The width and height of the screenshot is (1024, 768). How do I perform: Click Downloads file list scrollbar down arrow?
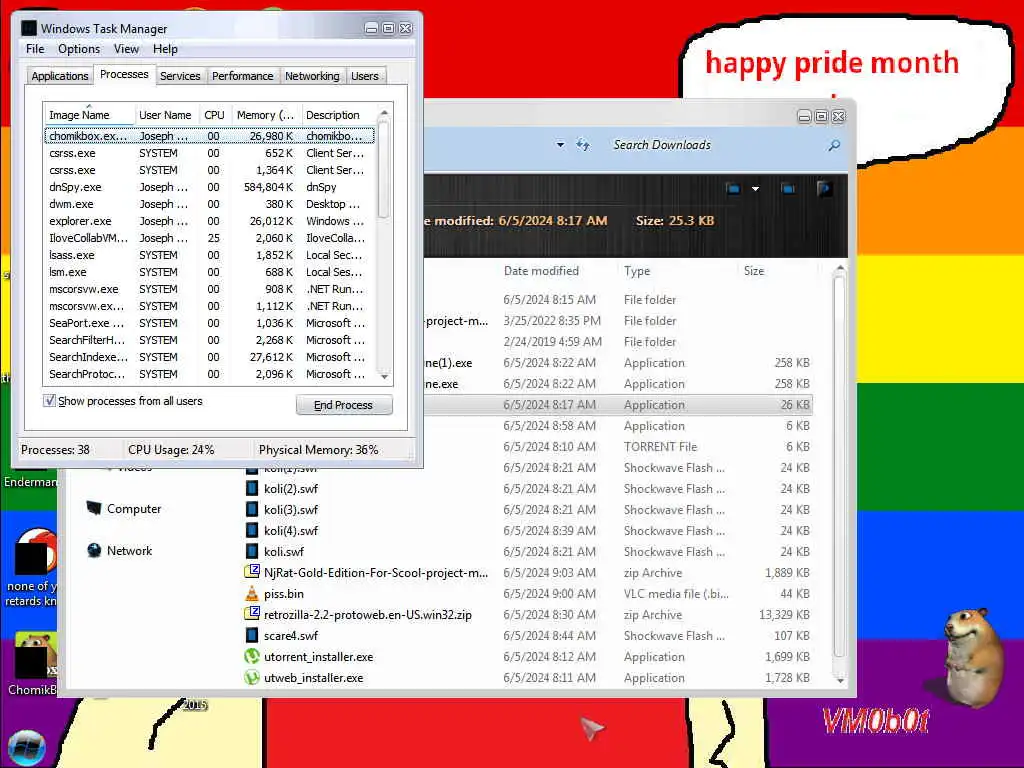pos(840,680)
